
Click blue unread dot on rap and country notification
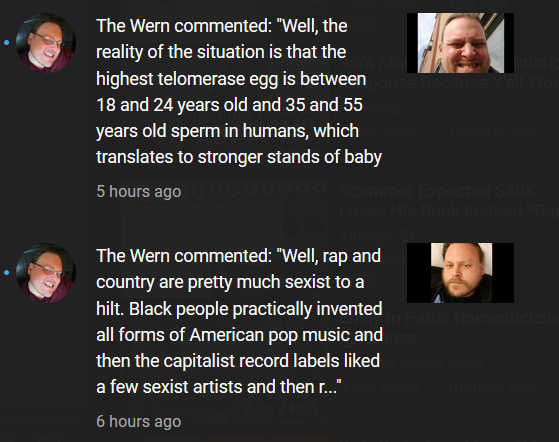click(x=6, y=273)
